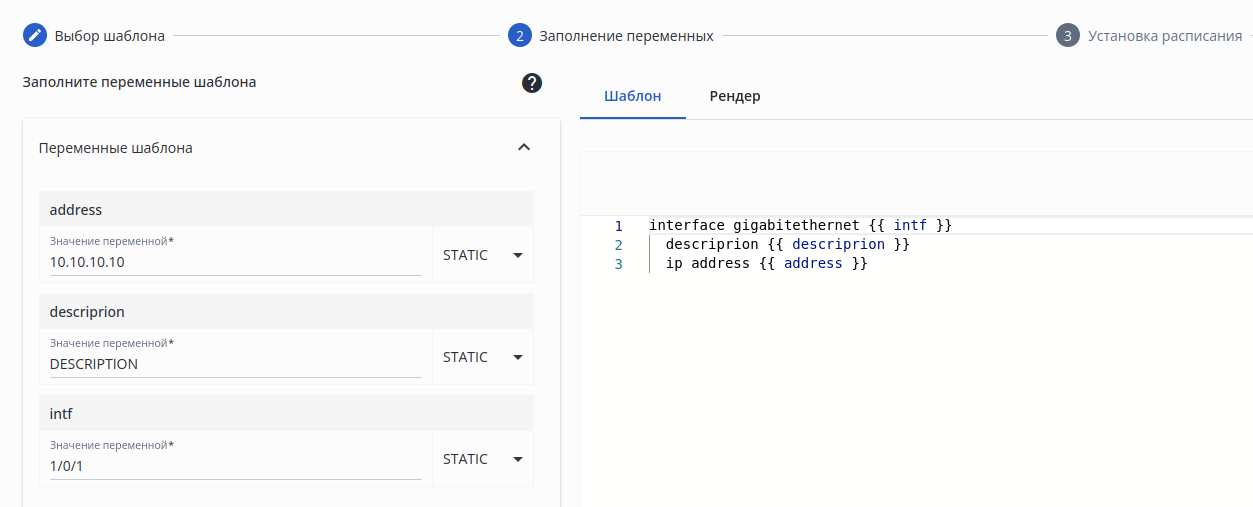The height and width of the screenshot is (507, 1253).
Task: Click the address value field 10.10.10.10
Action: tap(235, 262)
